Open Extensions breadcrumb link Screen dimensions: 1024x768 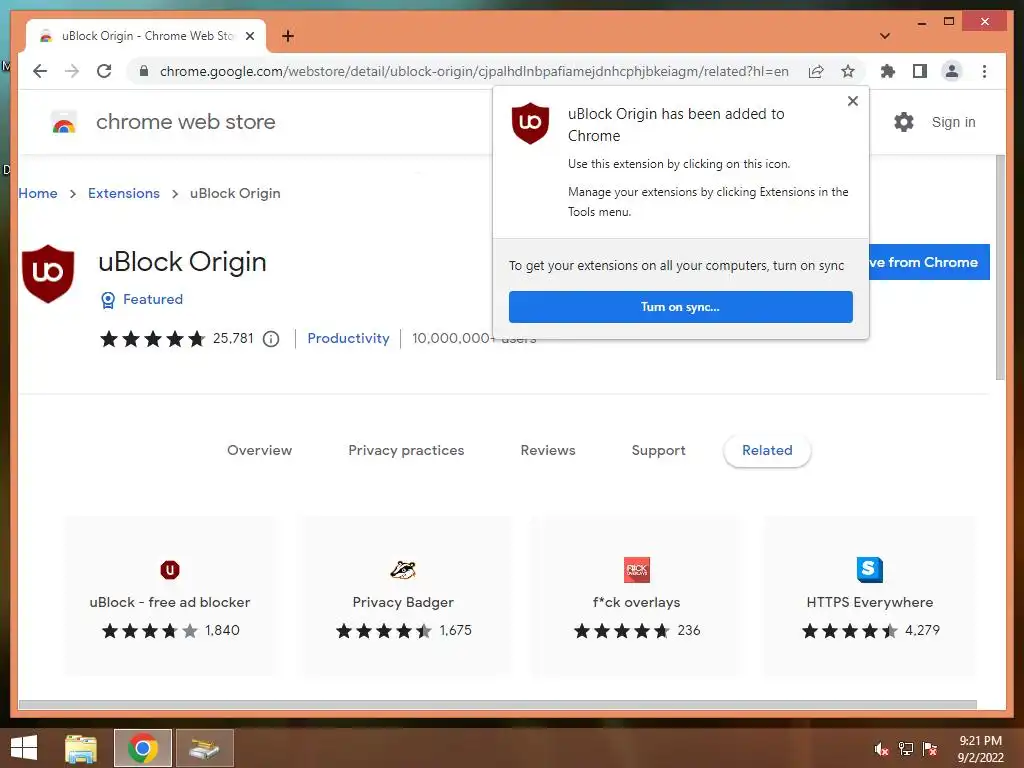(123, 193)
